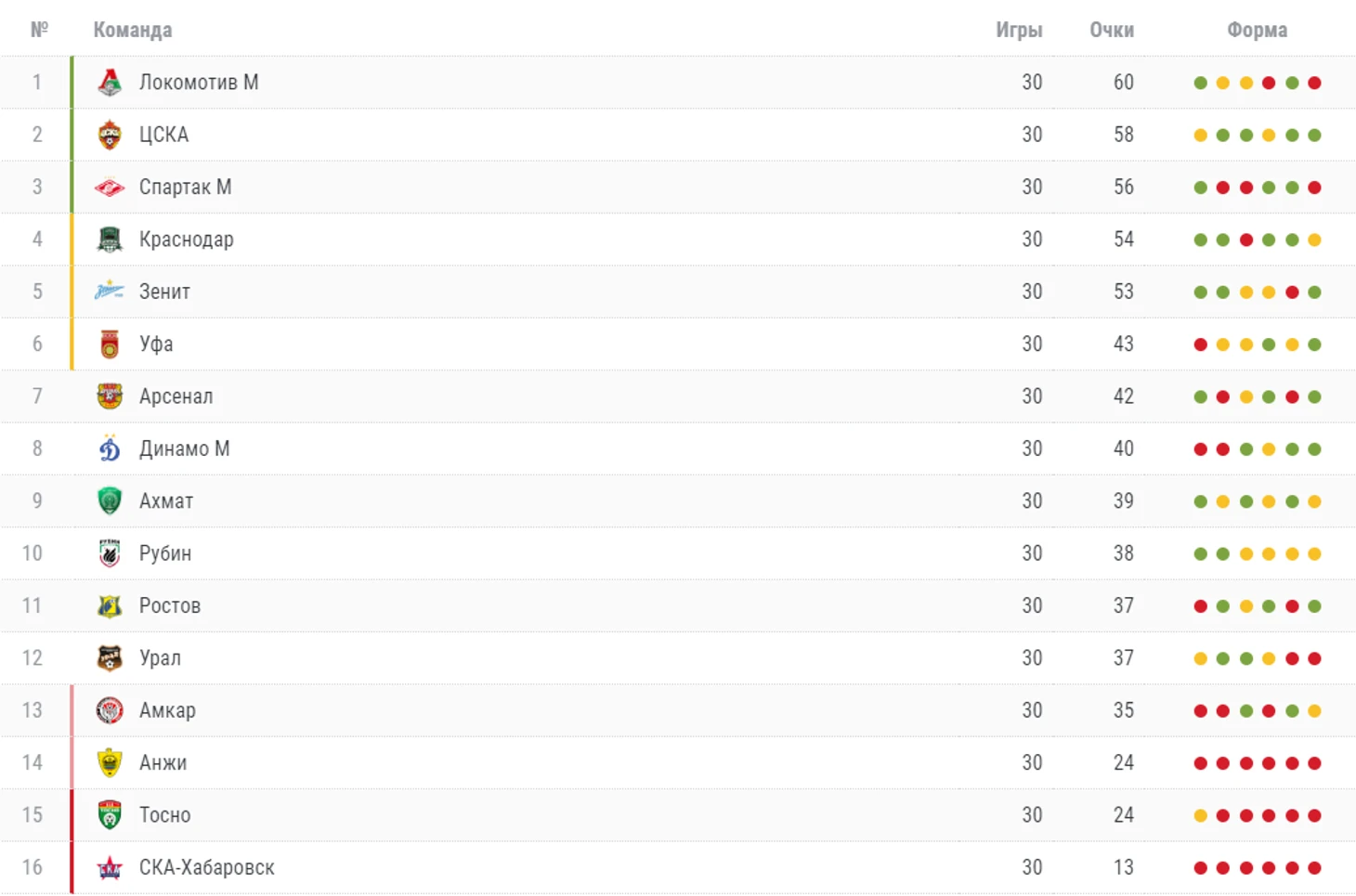Image resolution: width=1356 pixels, height=896 pixels.
Task: Sort table by Очки column header
Action: pyautogui.click(x=1112, y=30)
